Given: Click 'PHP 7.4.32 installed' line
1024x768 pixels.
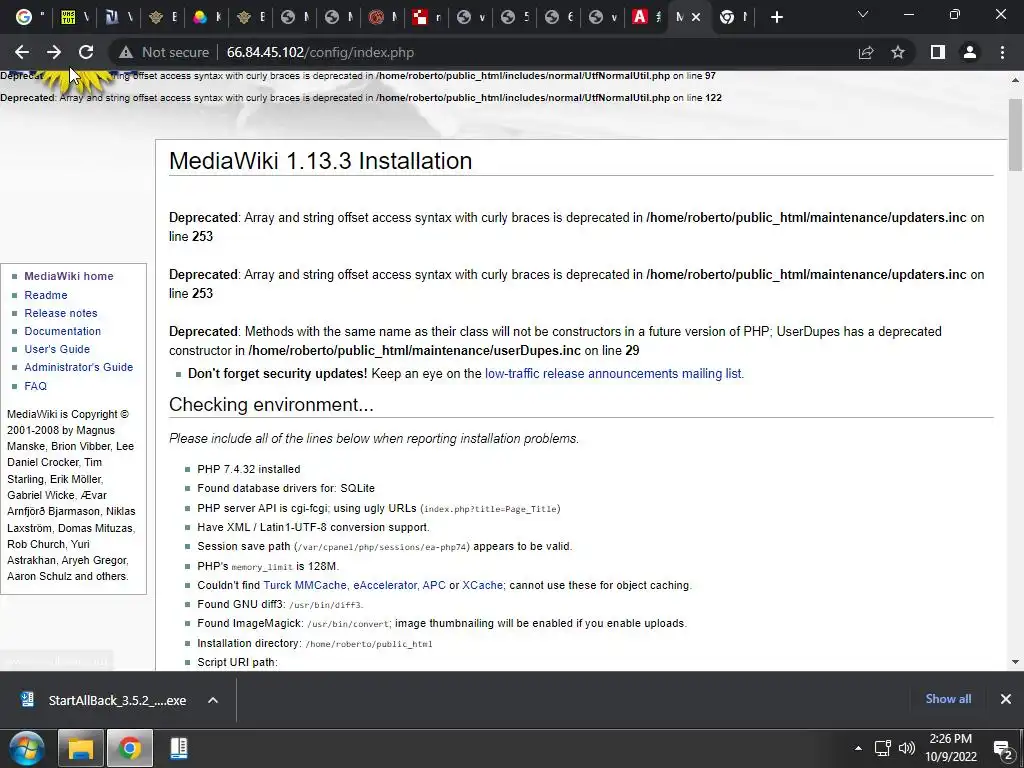Looking at the screenshot, I should point(249,469).
